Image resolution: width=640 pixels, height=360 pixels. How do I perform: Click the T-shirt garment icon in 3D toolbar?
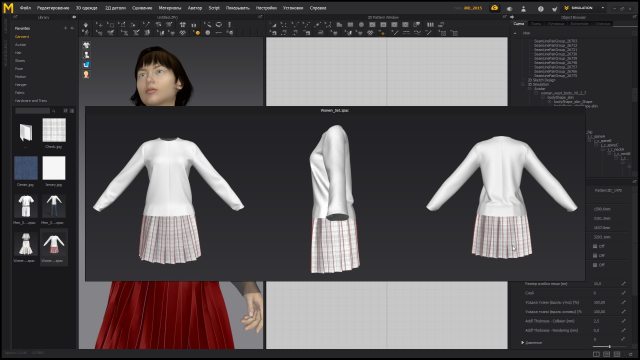click(x=182, y=25)
